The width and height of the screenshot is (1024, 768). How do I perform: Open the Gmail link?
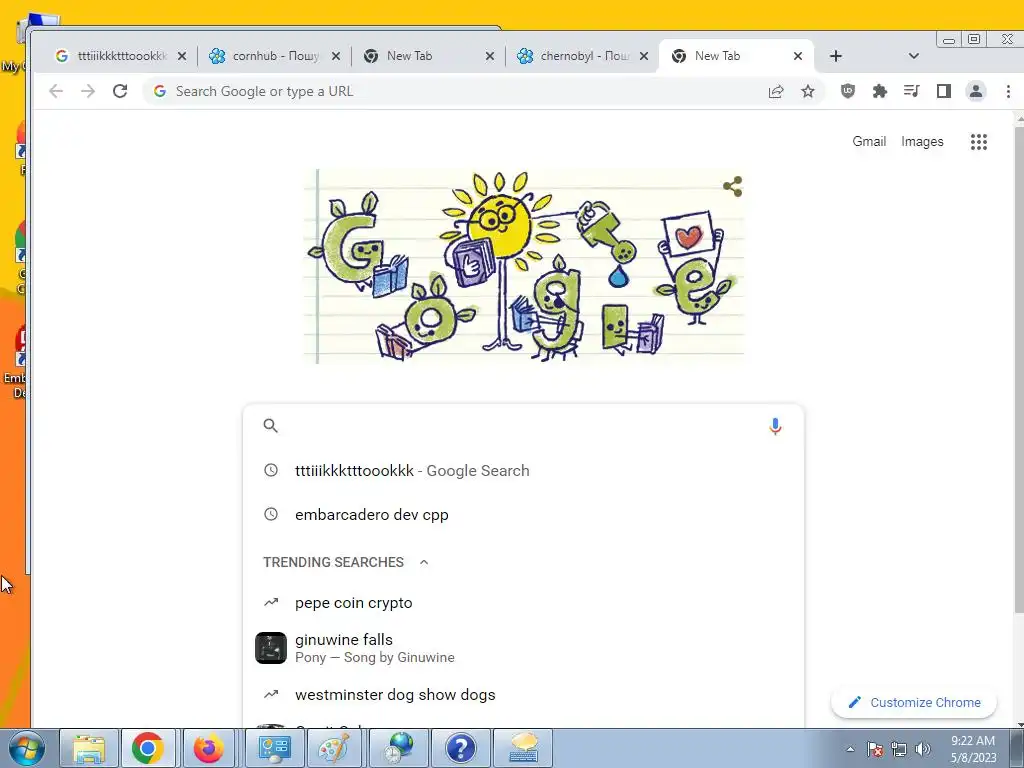click(869, 142)
